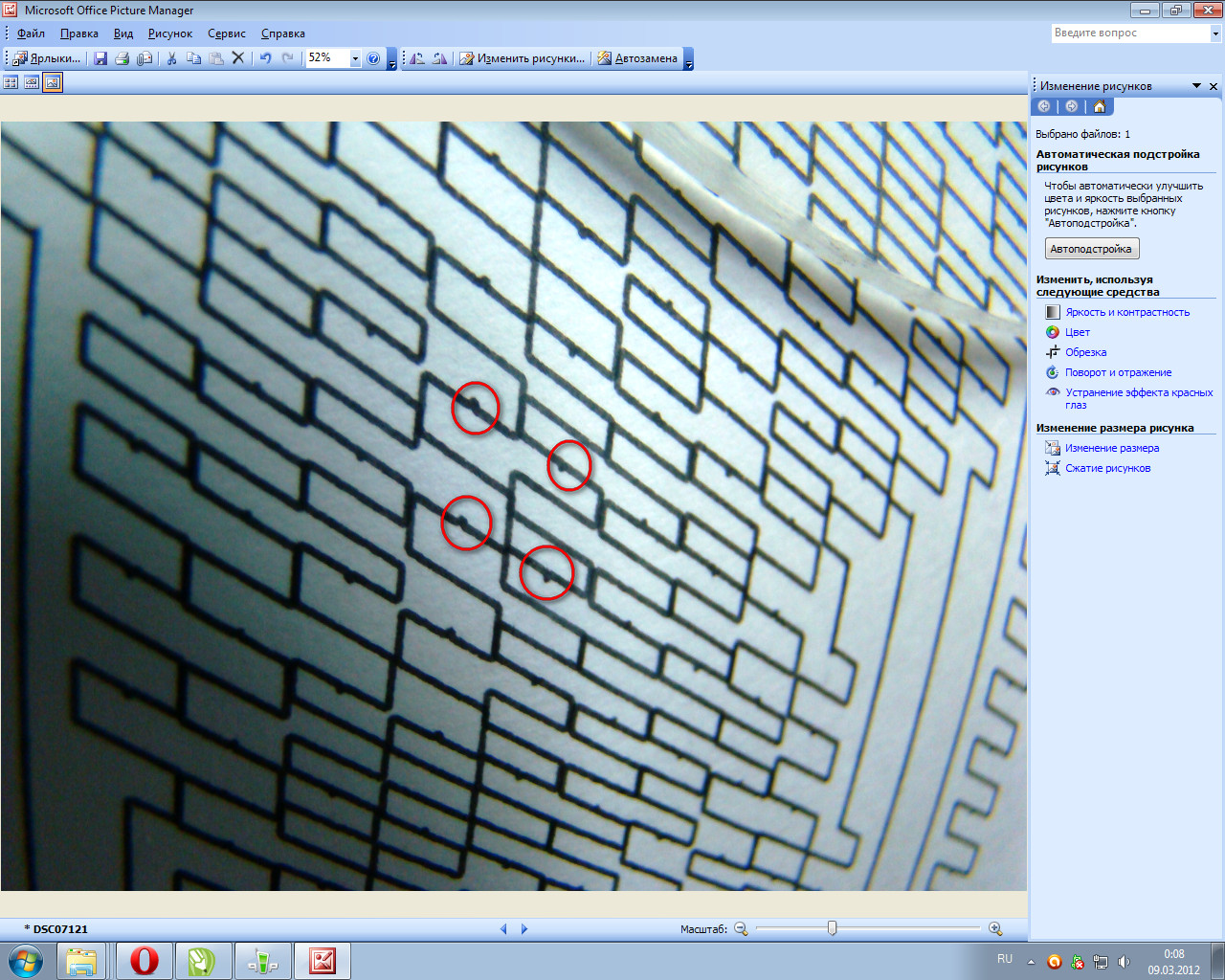1225x980 pixels.
Task: Go to the previous picture arrow
Action: [x=504, y=928]
